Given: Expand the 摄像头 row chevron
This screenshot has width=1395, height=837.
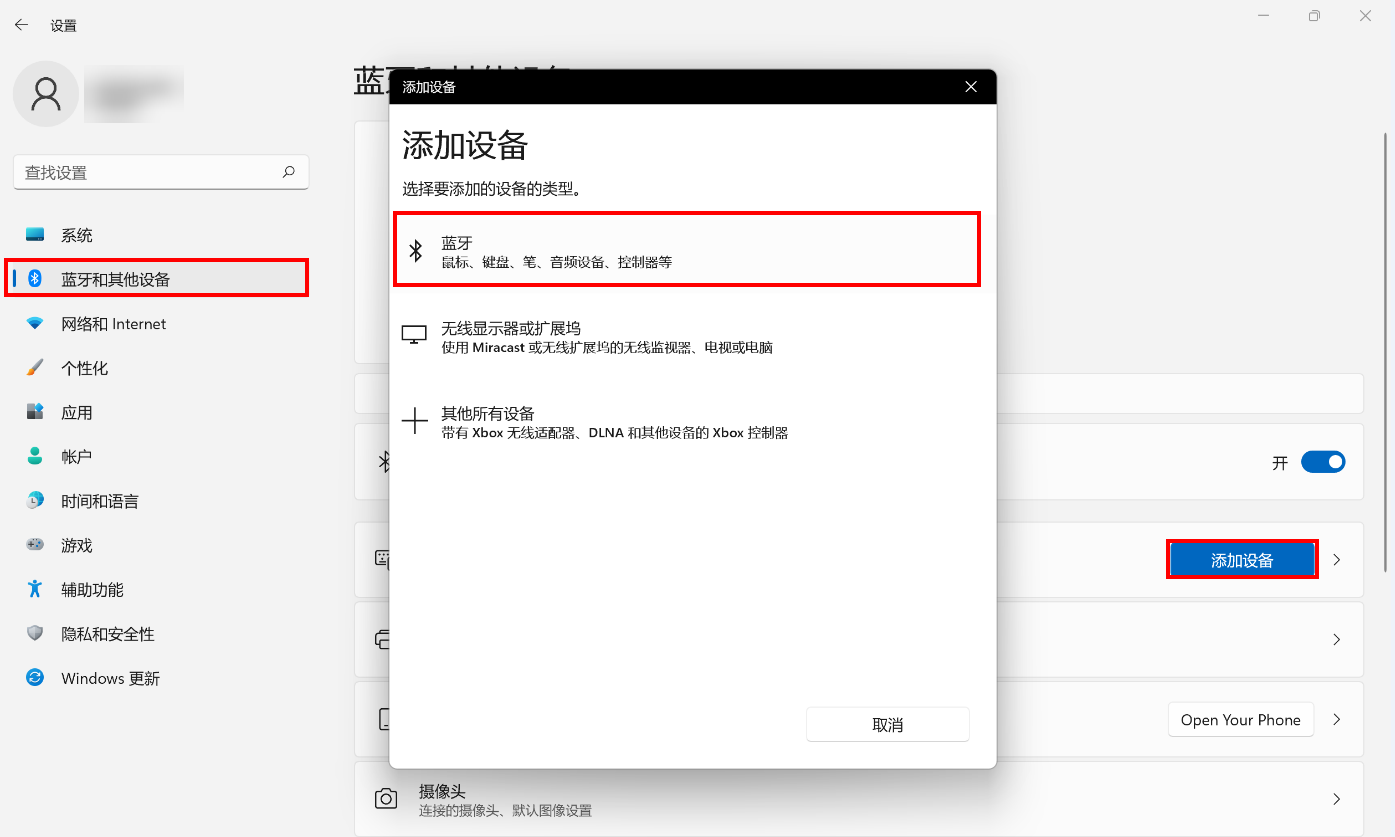Looking at the screenshot, I should (1337, 799).
